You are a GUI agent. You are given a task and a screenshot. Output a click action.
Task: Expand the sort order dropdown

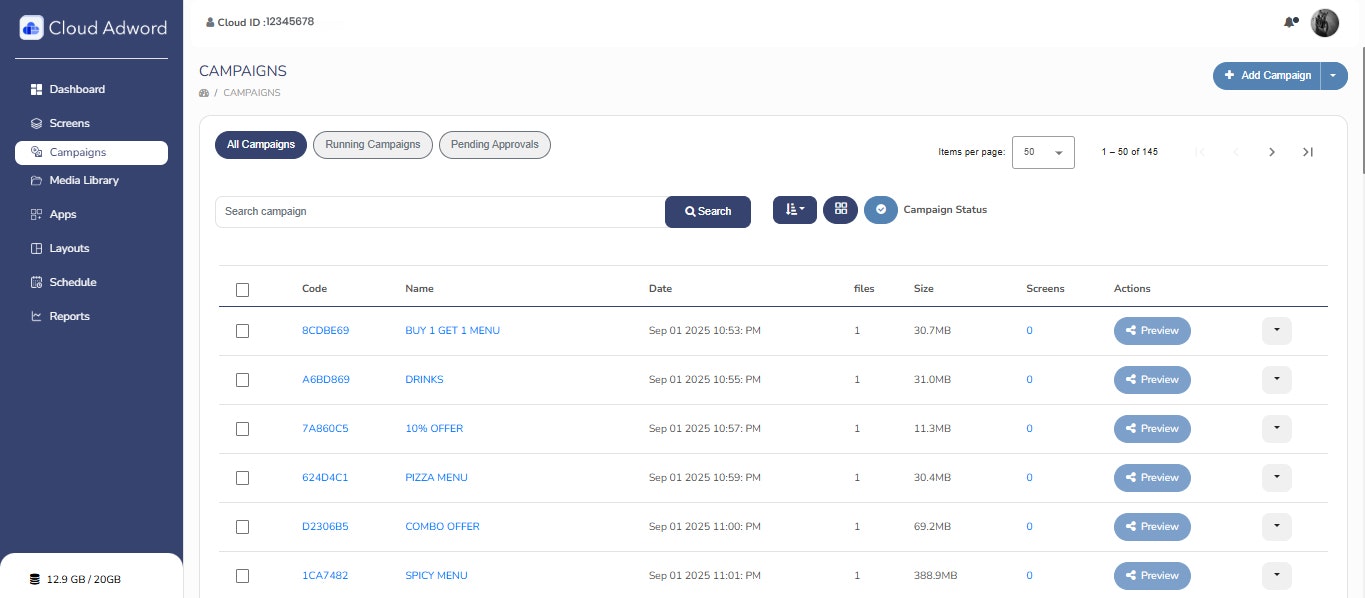click(794, 210)
